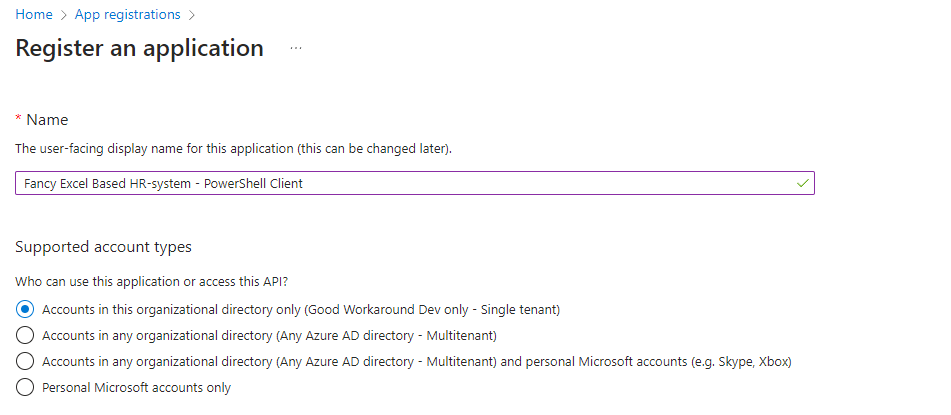This screenshot has height=415, width=951.
Task: Choose Any Azure AD directory Multitenant radio only
Action: [x=25, y=335]
